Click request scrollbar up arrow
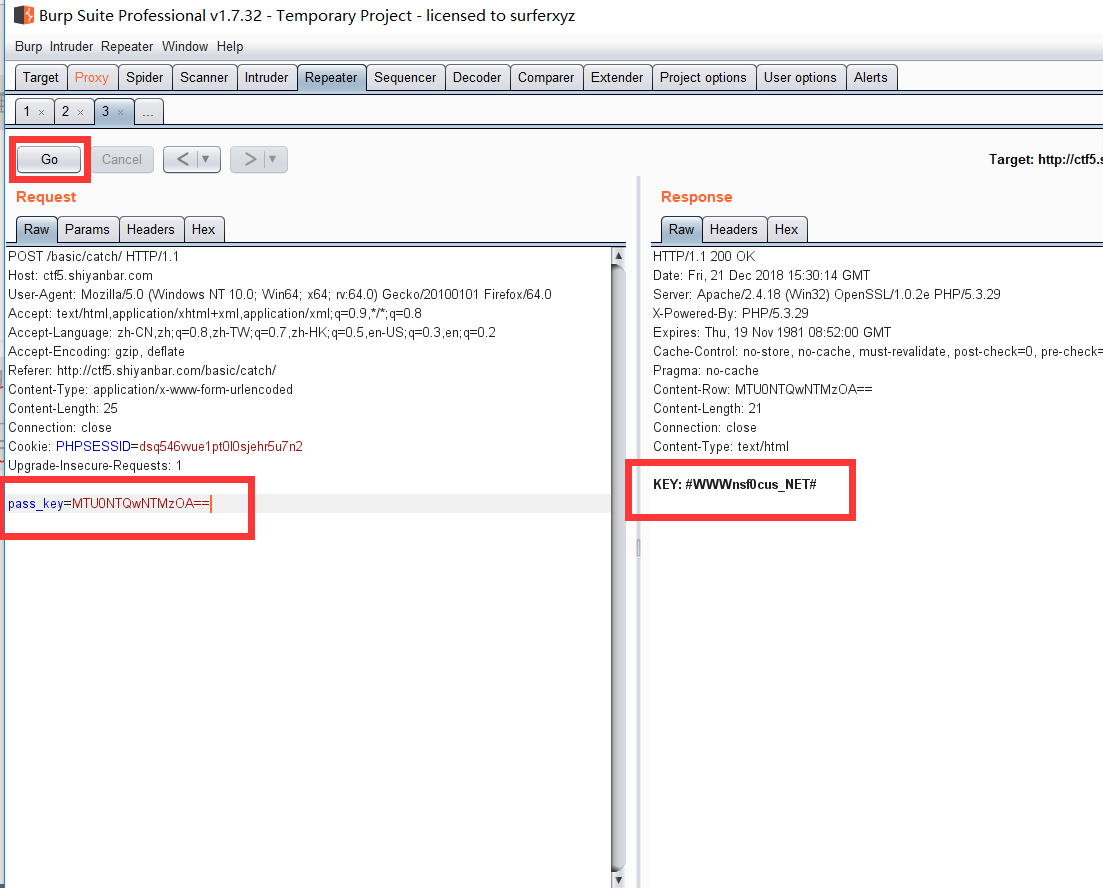The height and width of the screenshot is (888, 1103). [x=618, y=255]
